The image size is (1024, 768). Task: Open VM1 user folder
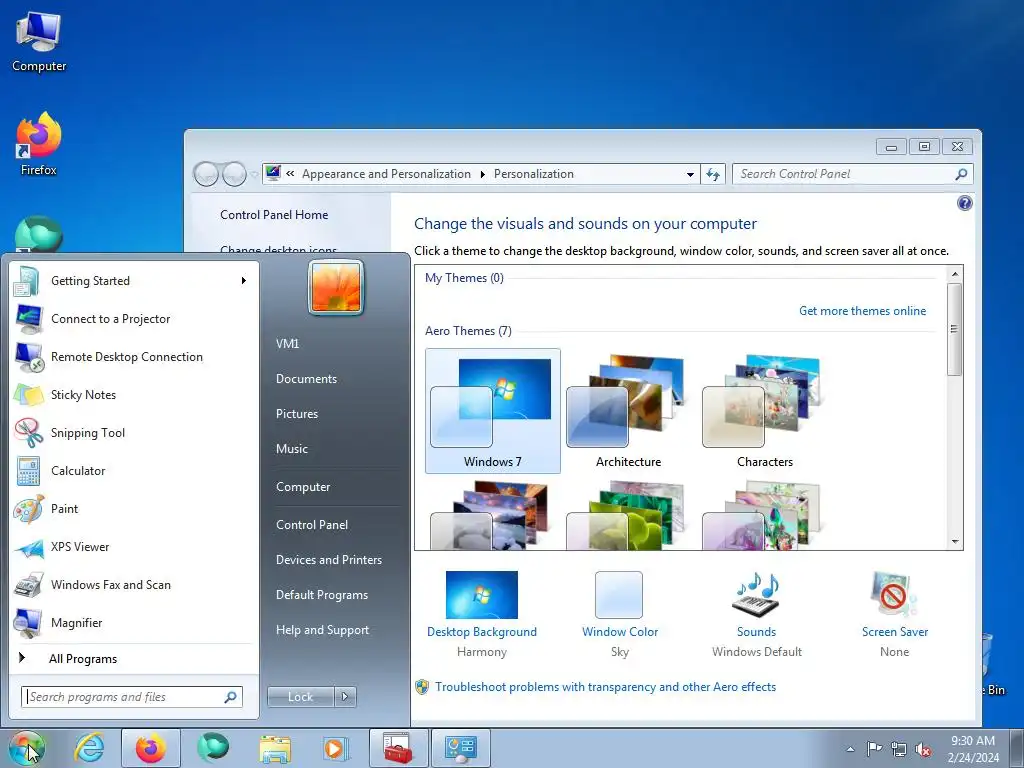pyautogui.click(x=287, y=344)
